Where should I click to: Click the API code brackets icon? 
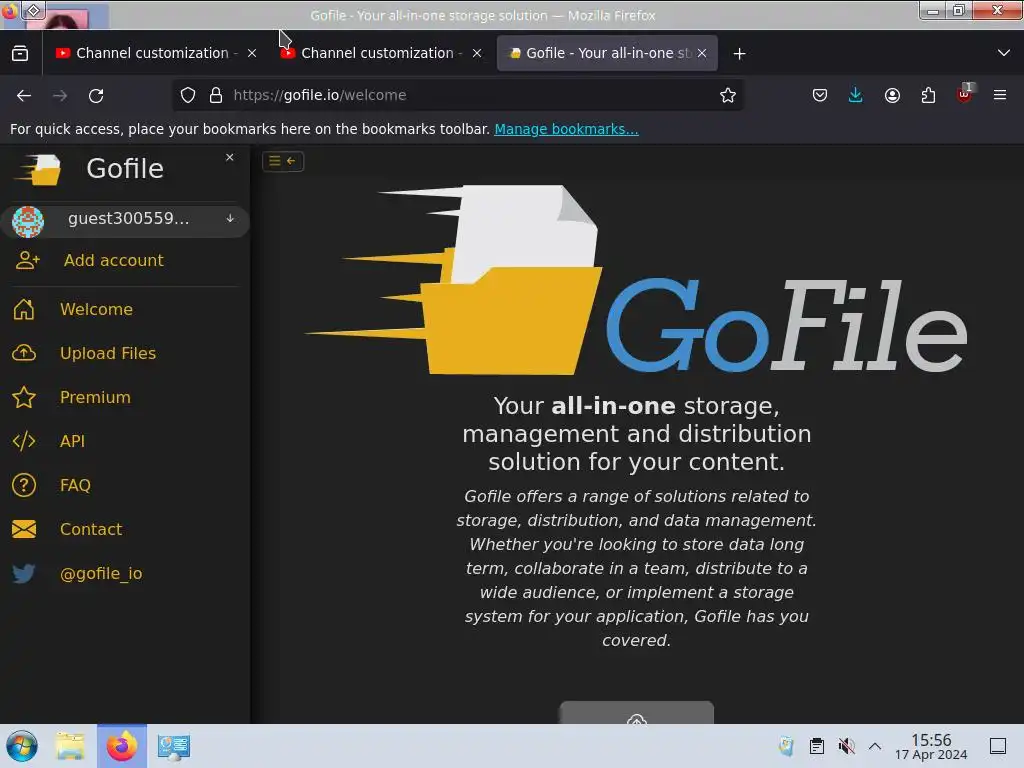24,441
